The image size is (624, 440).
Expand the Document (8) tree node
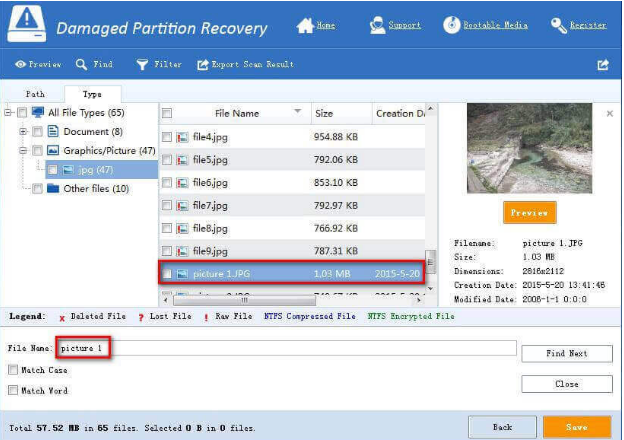(x=22, y=131)
